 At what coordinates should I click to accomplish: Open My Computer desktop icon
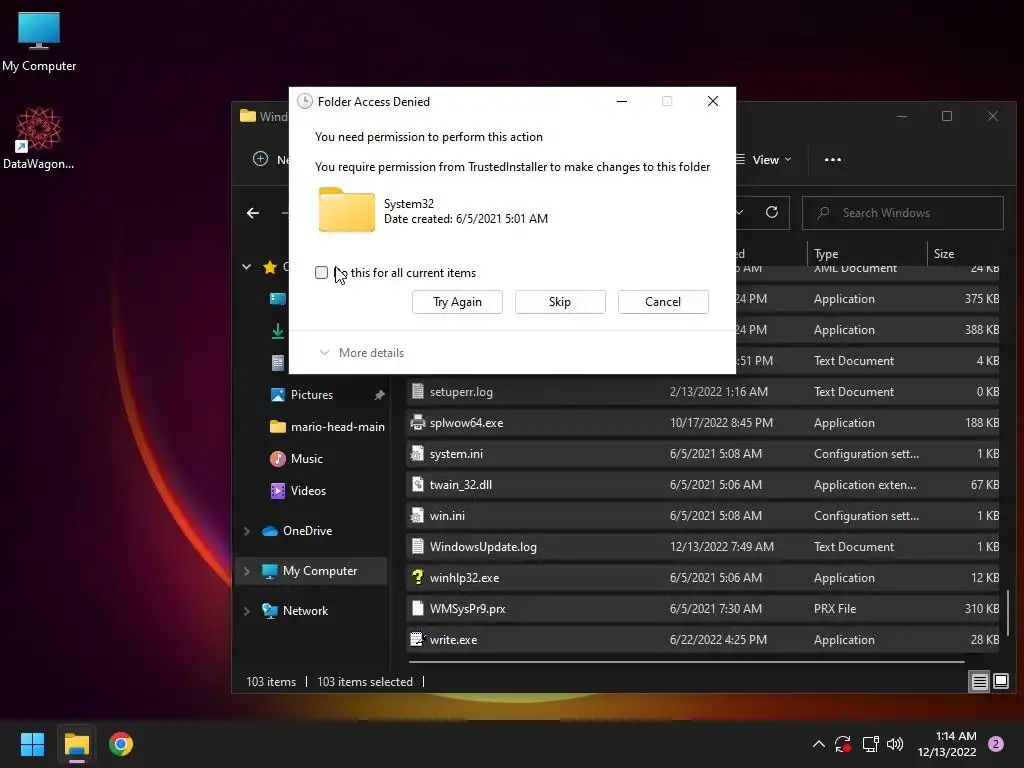point(39,41)
